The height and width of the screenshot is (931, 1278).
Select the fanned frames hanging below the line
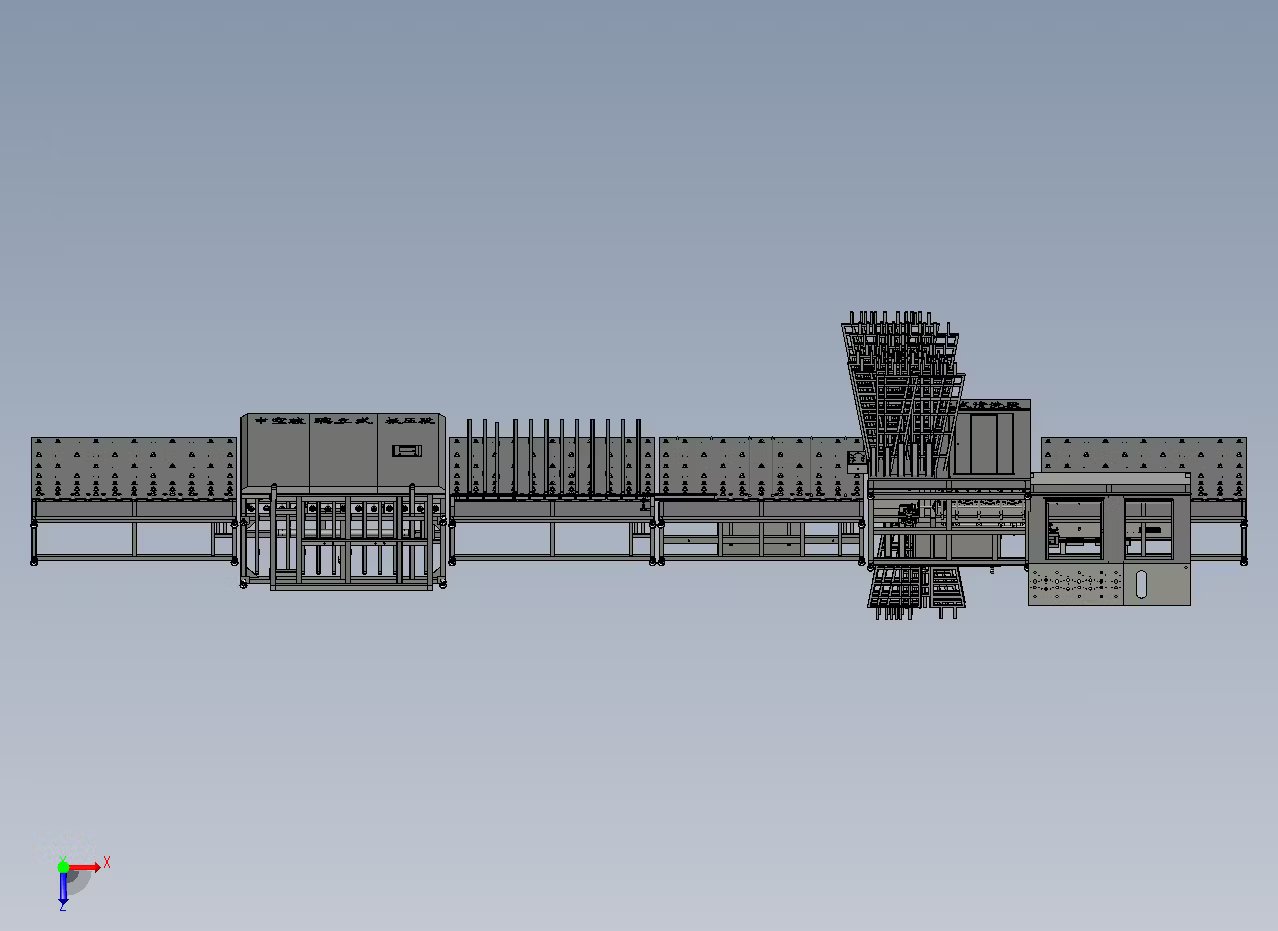tap(916, 592)
